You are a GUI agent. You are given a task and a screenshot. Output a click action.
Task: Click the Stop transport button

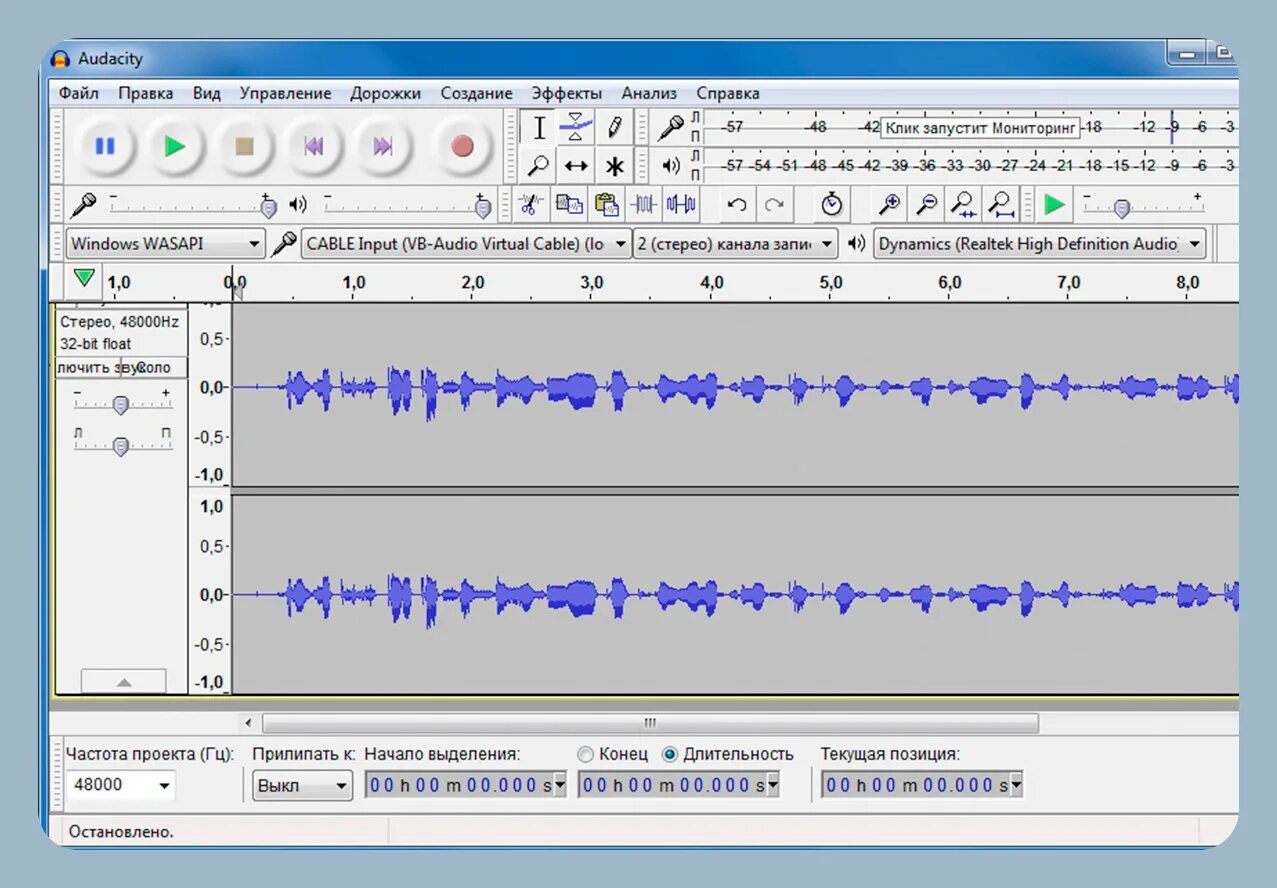pyautogui.click(x=244, y=146)
